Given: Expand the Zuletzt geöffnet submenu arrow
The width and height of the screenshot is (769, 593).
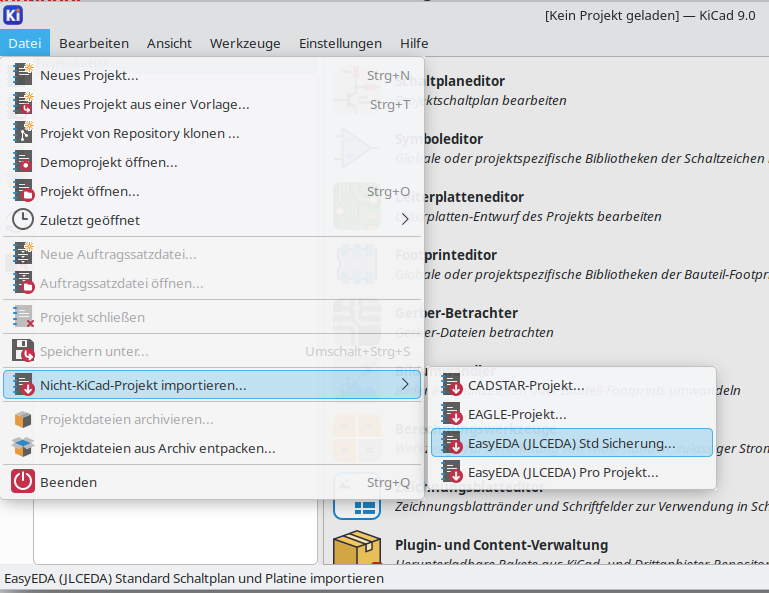Looking at the screenshot, I should (x=405, y=220).
